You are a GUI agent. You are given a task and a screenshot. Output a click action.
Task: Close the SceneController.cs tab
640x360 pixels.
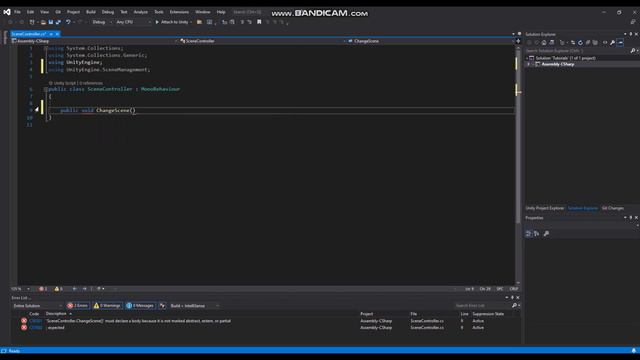point(57,34)
